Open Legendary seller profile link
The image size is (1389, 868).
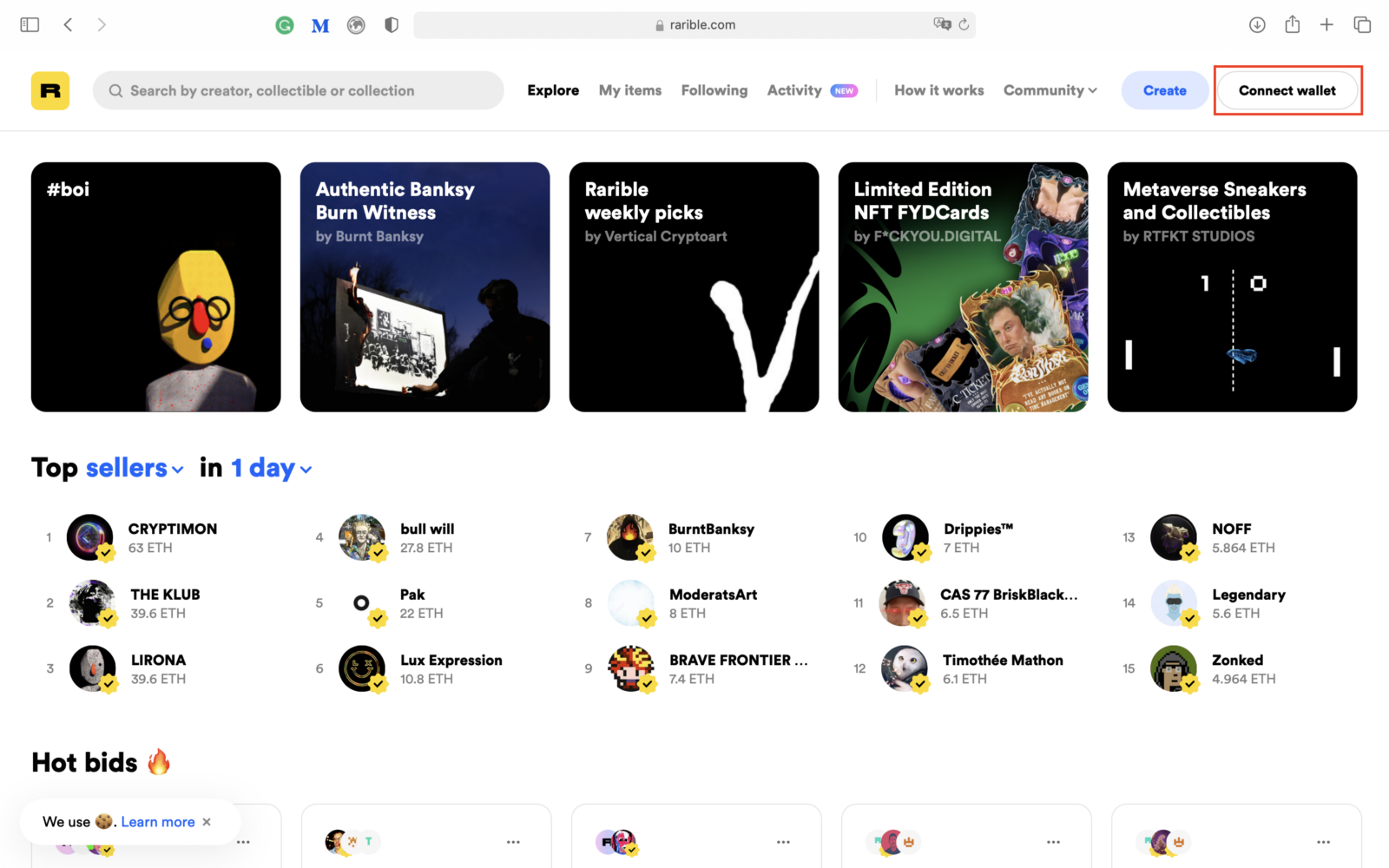[1248, 595]
